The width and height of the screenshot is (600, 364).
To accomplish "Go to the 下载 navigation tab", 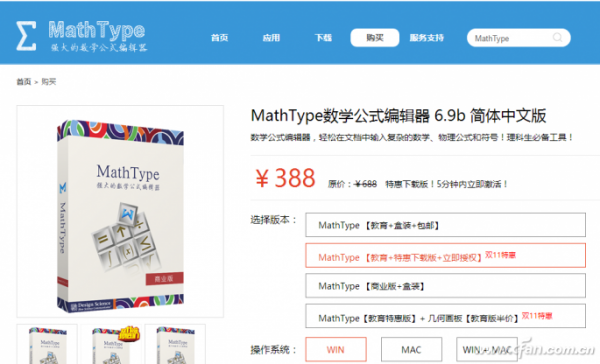I will (x=323, y=38).
